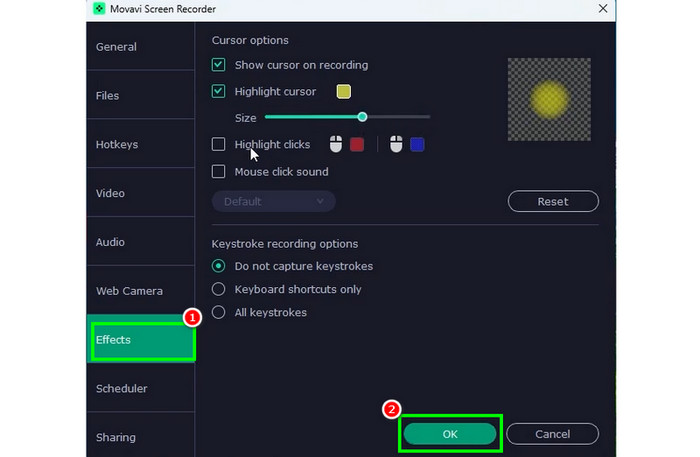Uncheck Show cursor on recording

[218, 65]
